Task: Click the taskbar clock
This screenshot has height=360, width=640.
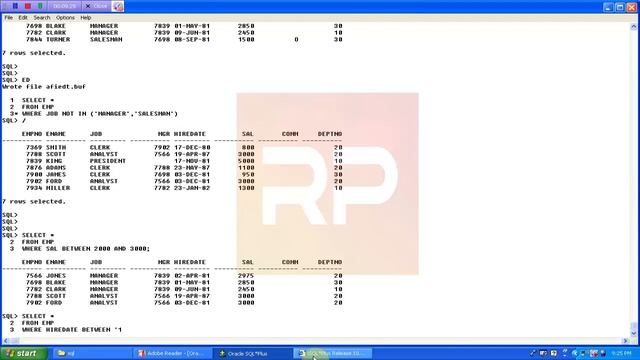Action: pos(621,353)
